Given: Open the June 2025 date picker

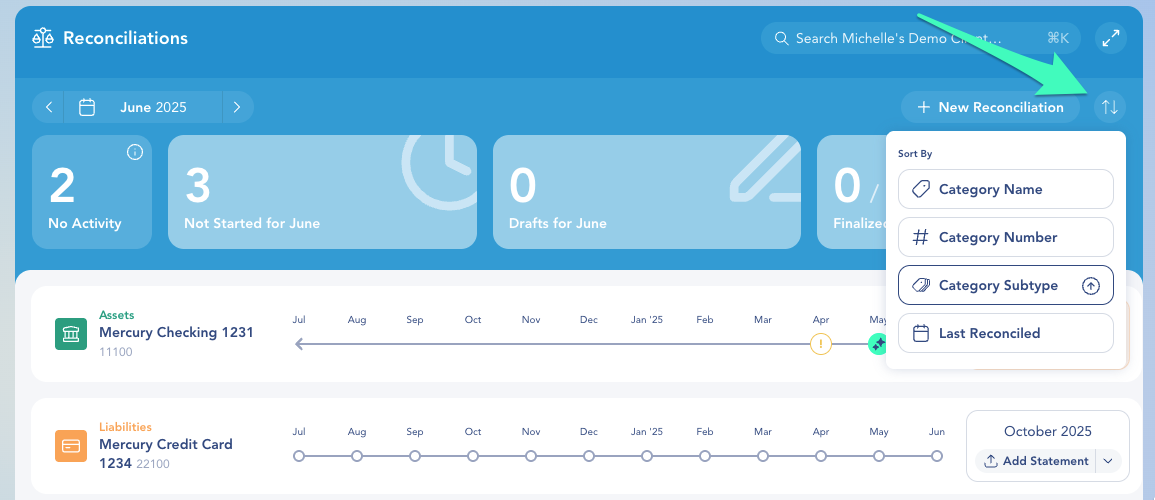Looking at the screenshot, I should 142,107.
